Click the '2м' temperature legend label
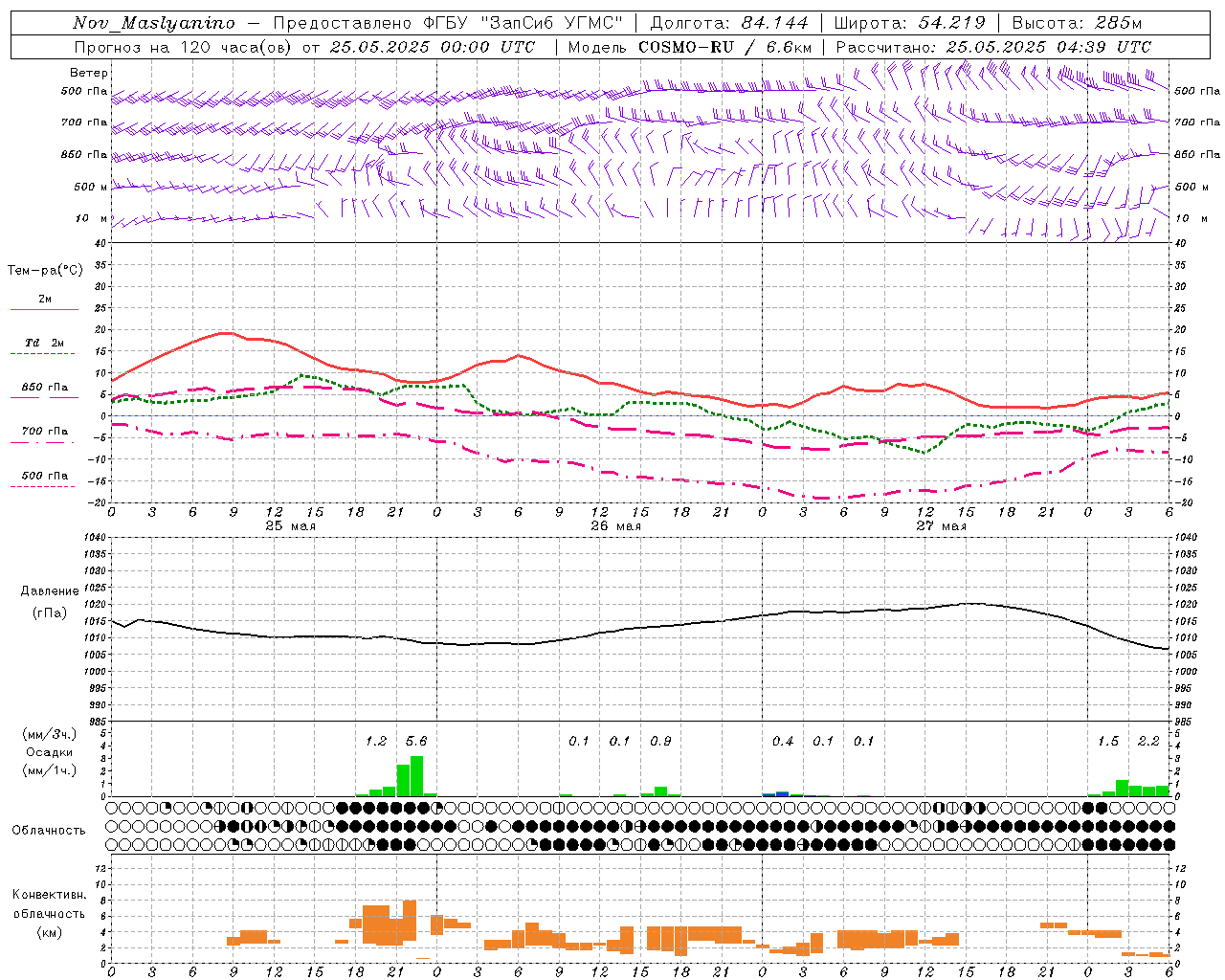The width and height of the screenshot is (1225, 980). pos(45,300)
